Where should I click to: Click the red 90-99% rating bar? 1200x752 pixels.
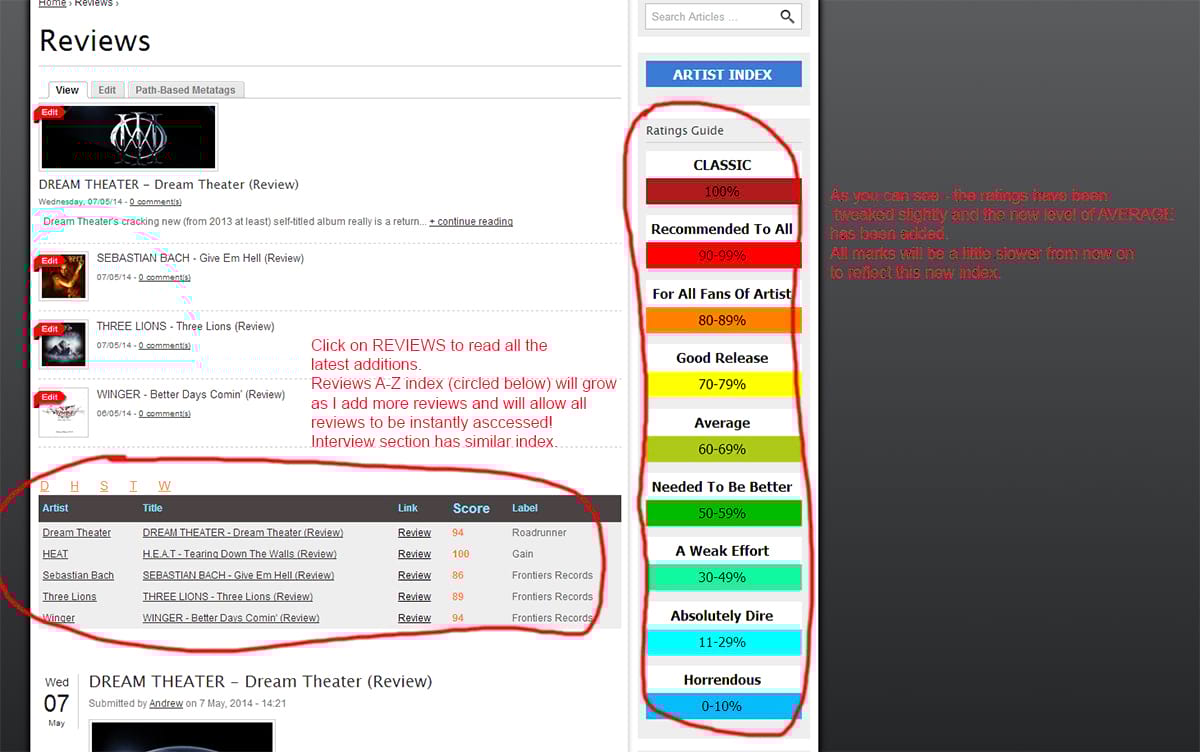pos(723,255)
